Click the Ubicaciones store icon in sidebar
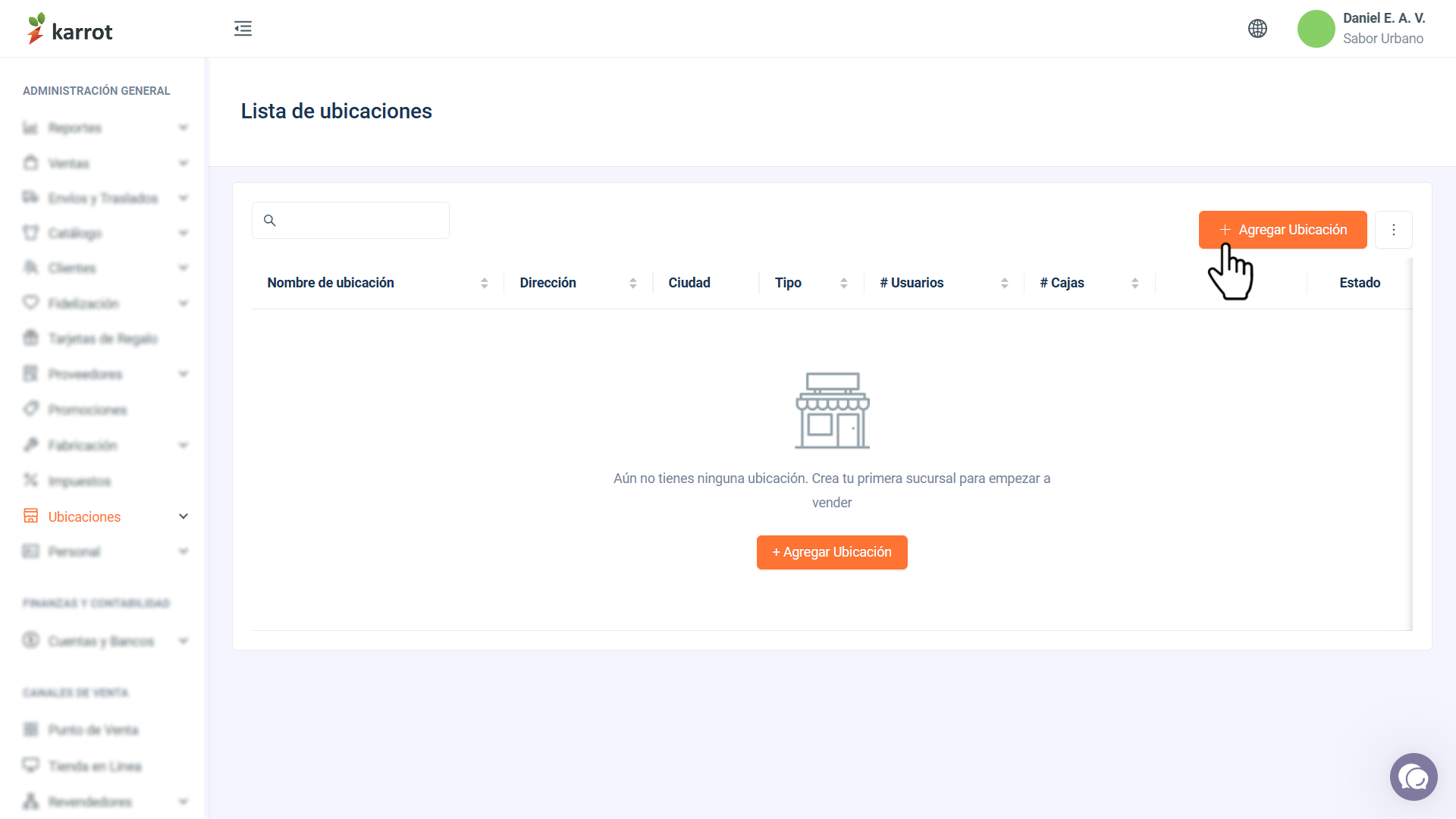Screen dimensions: 1456x819 click(30, 516)
